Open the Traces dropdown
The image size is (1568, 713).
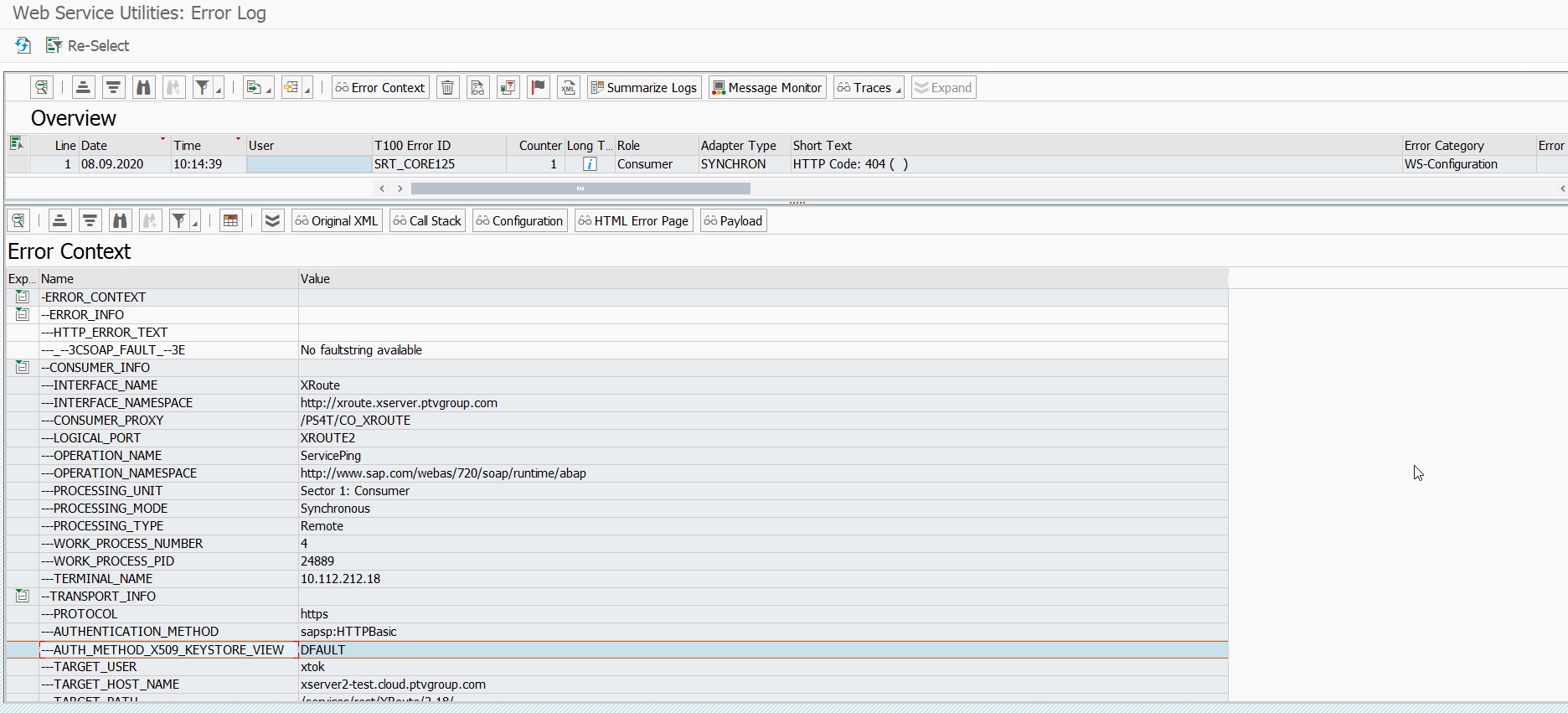click(x=869, y=88)
